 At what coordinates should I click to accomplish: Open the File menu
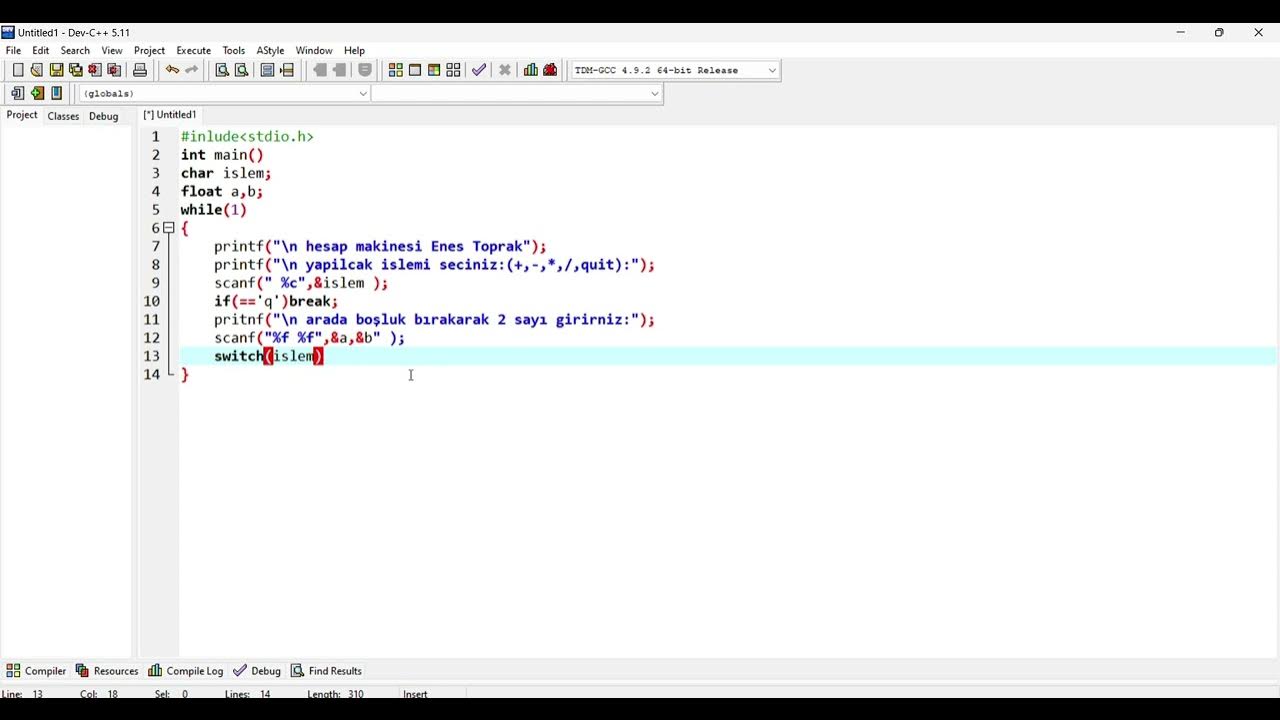(13, 50)
